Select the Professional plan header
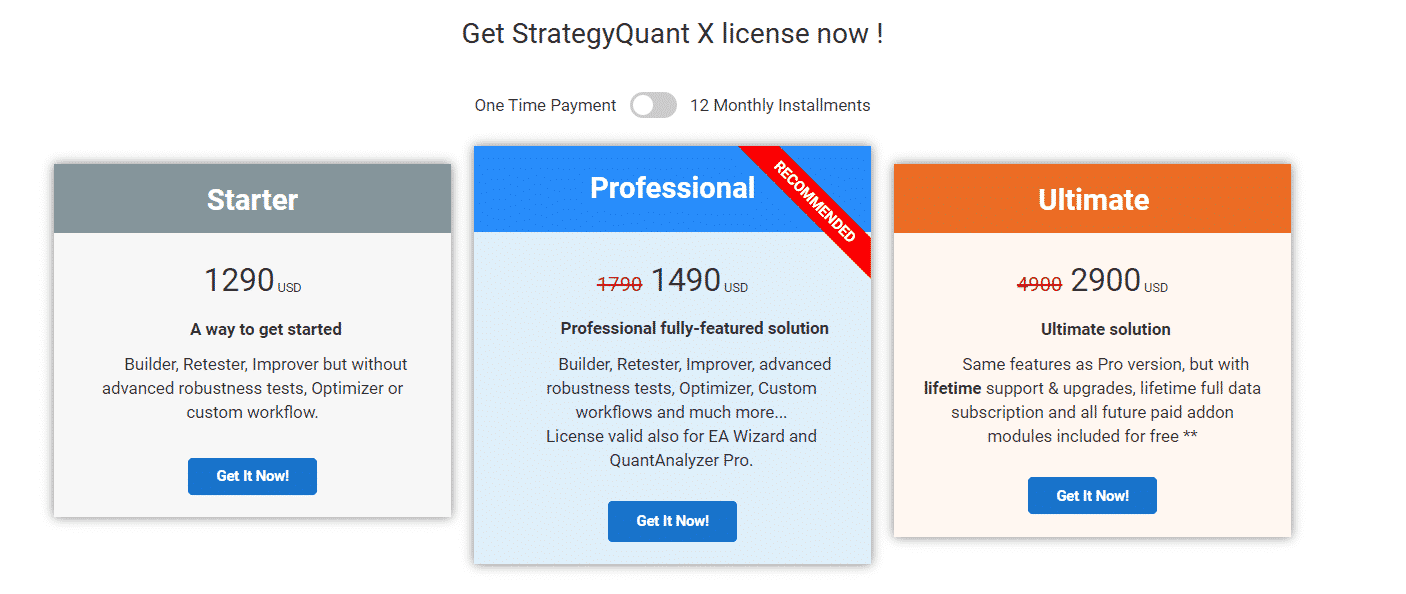This screenshot has width=1406, height=594. 672,188
